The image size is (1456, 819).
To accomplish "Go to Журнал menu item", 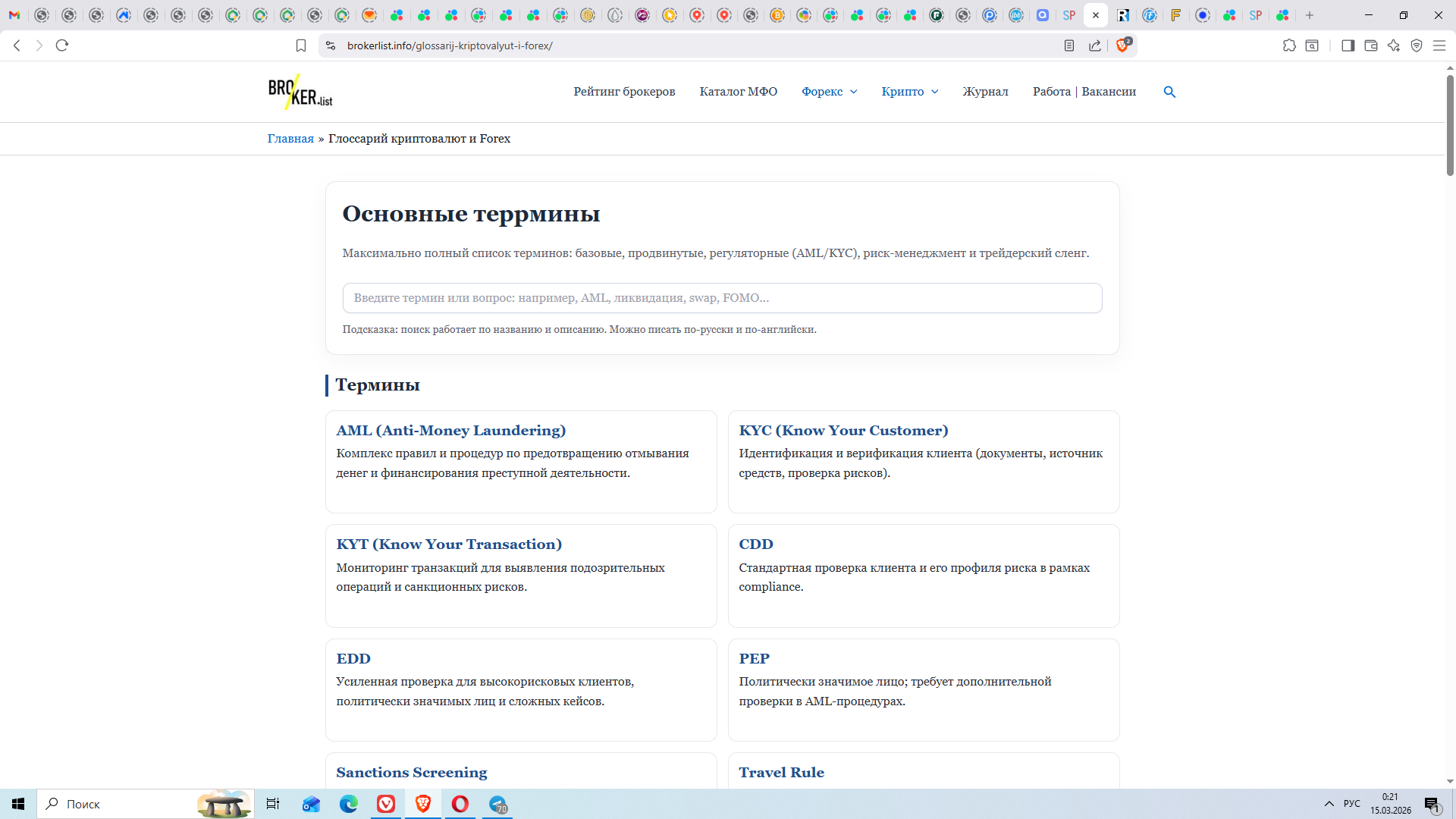I will [985, 92].
